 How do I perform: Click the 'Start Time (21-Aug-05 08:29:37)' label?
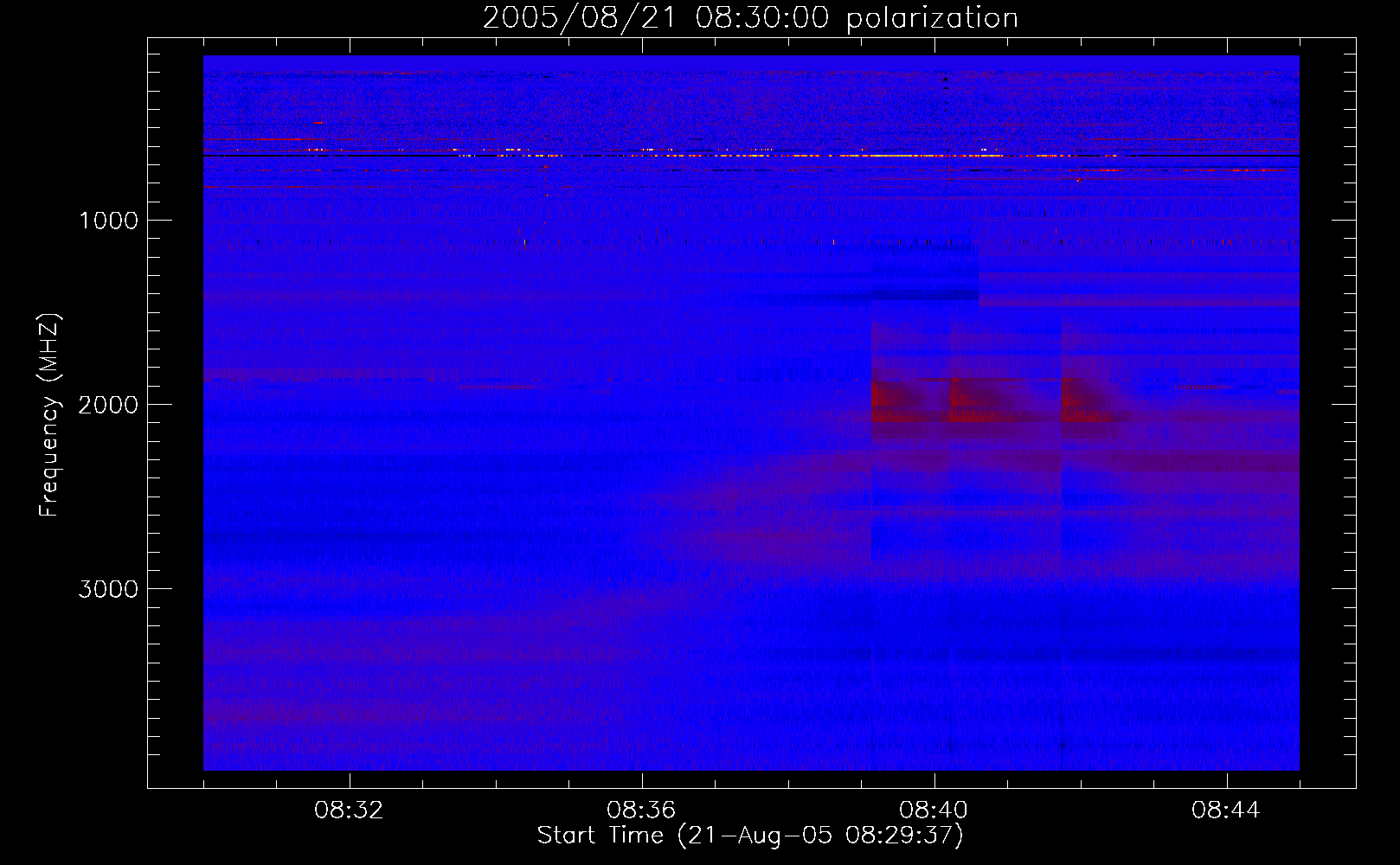click(750, 836)
